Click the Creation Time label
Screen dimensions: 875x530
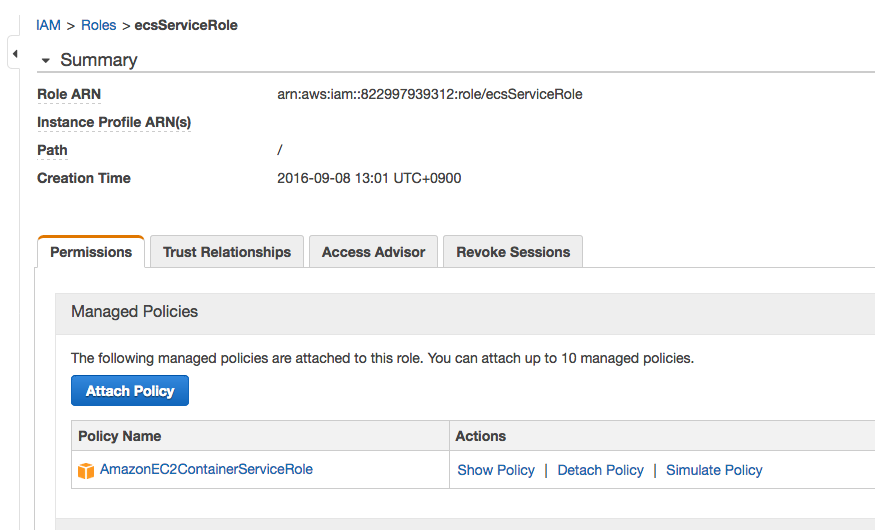pyautogui.click(x=84, y=178)
